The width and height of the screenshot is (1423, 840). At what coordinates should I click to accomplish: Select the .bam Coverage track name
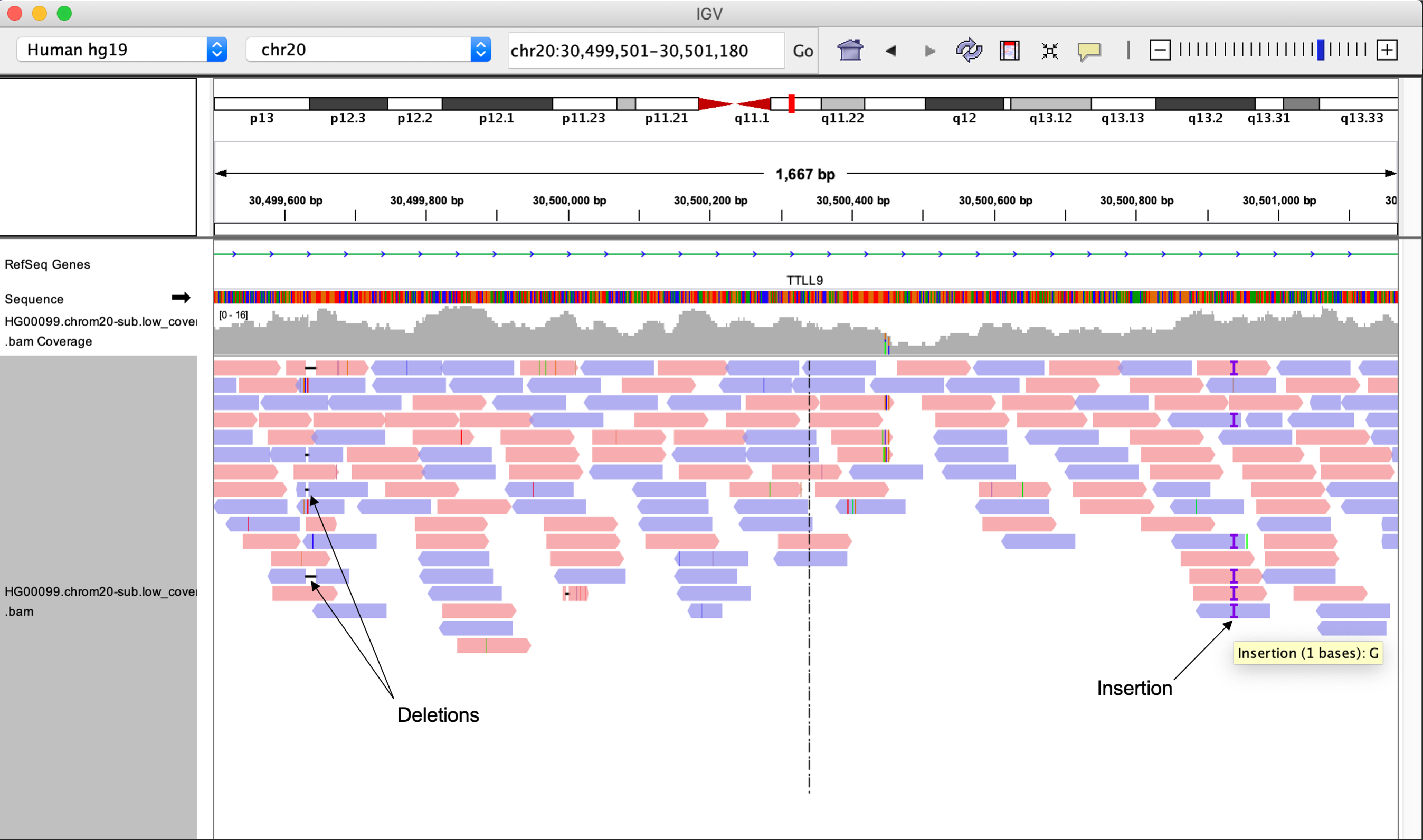pos(49,341)
